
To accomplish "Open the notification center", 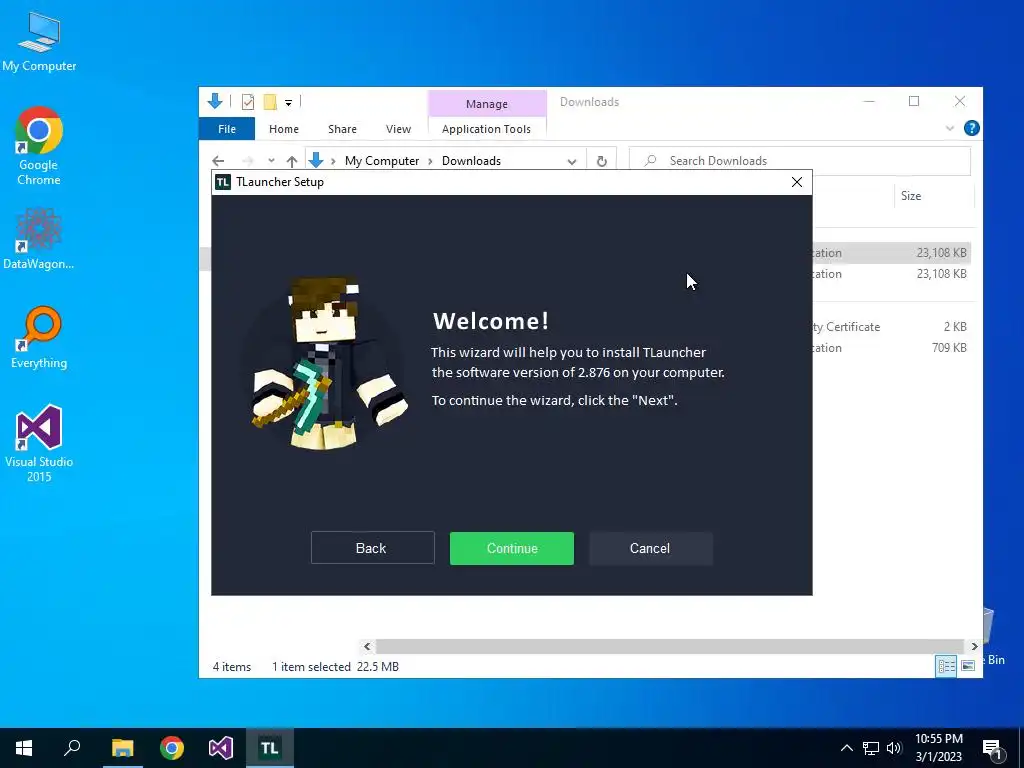I will 993,749.
